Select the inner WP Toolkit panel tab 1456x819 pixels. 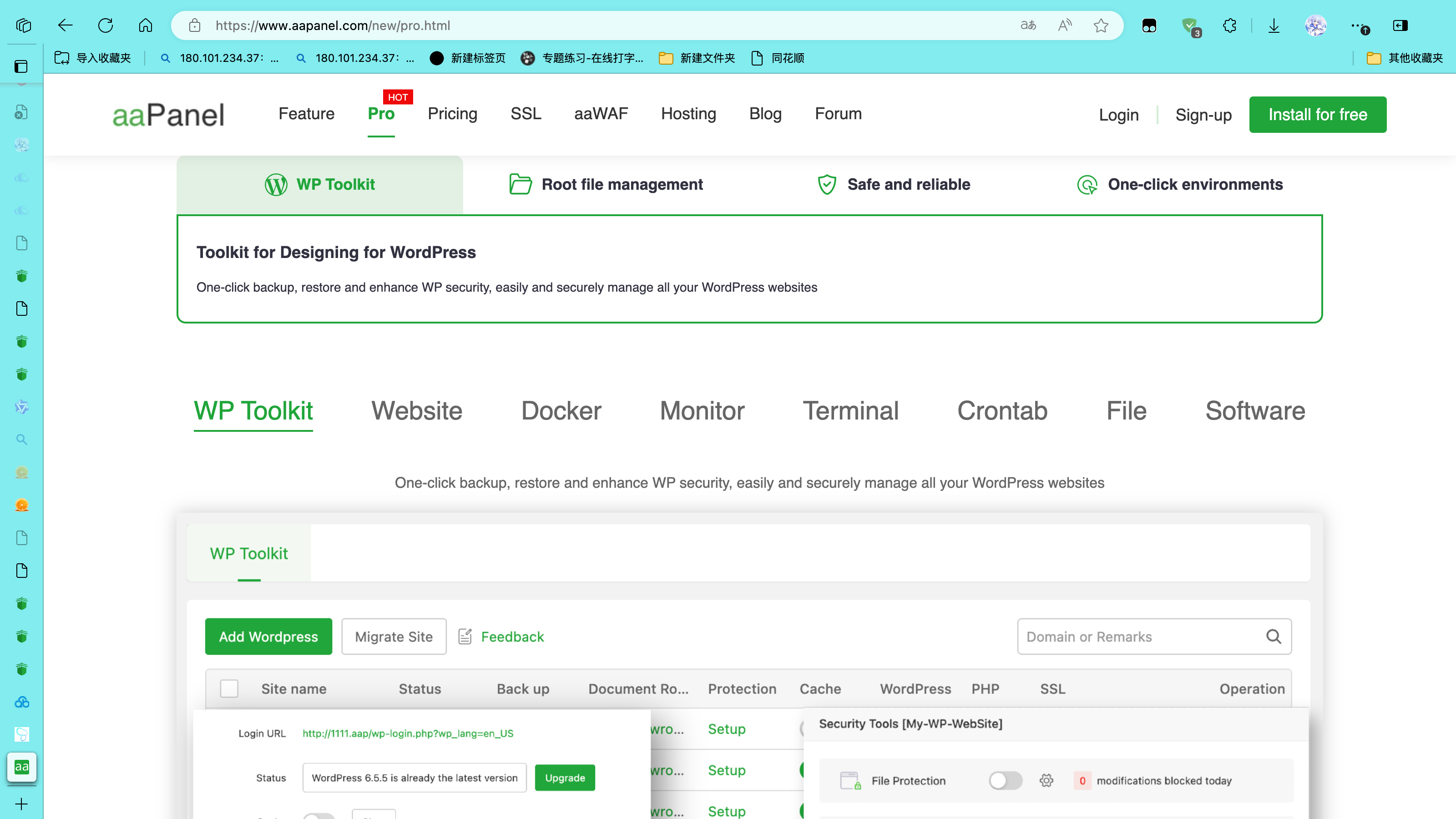[249, 553]
